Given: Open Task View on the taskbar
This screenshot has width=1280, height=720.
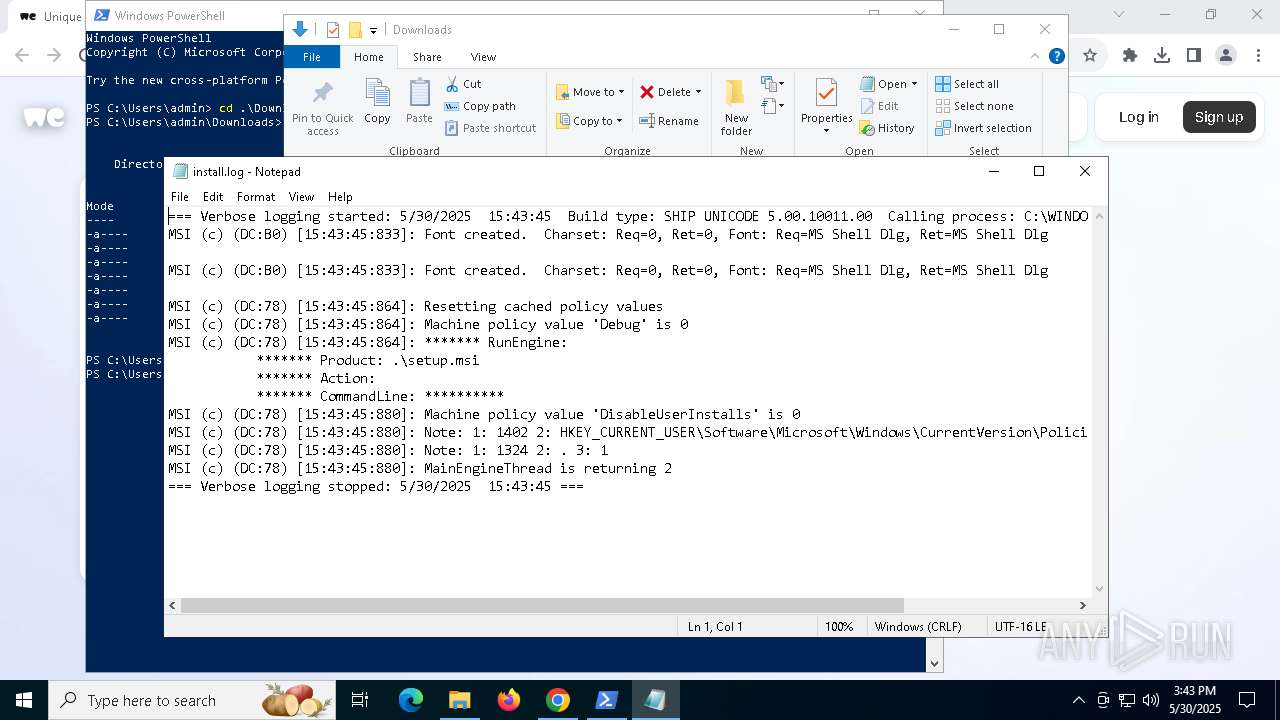Looking at the screenshot, I should tap(360, 700).
